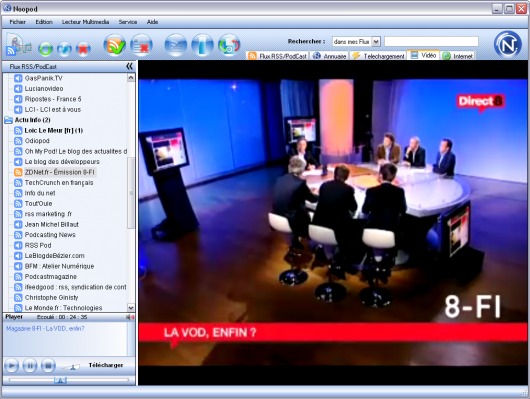Collapse the Flux RSS/PodCast side panel
The width and height of the screenshot is (530, 399).
[x=129, y=66]
